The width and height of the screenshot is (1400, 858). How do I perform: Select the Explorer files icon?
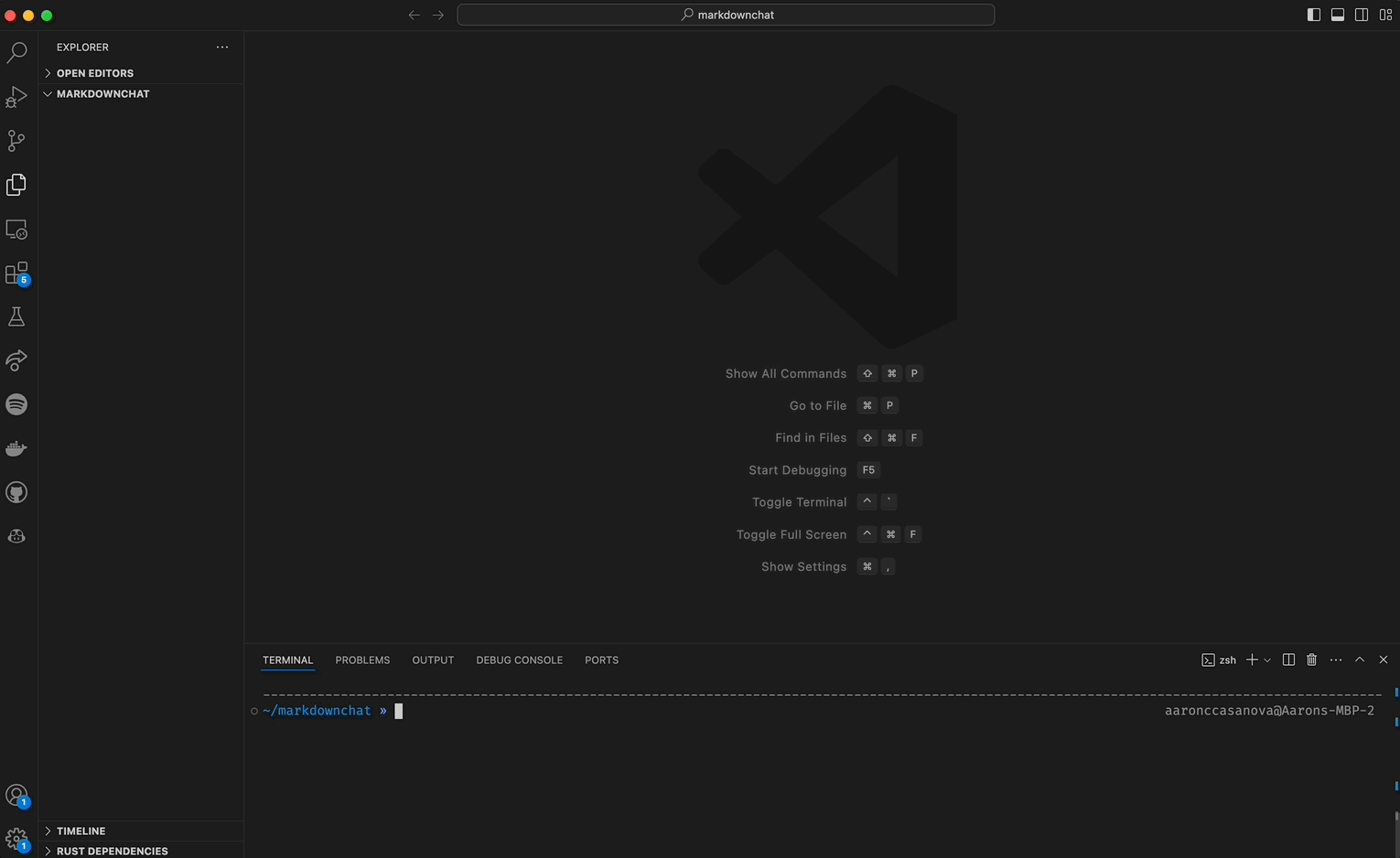point(16,185)
